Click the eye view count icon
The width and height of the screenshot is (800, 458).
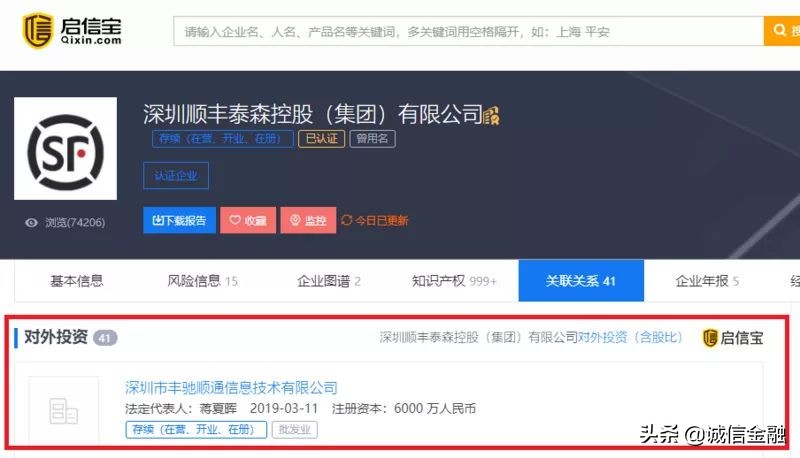coord(32,223)
